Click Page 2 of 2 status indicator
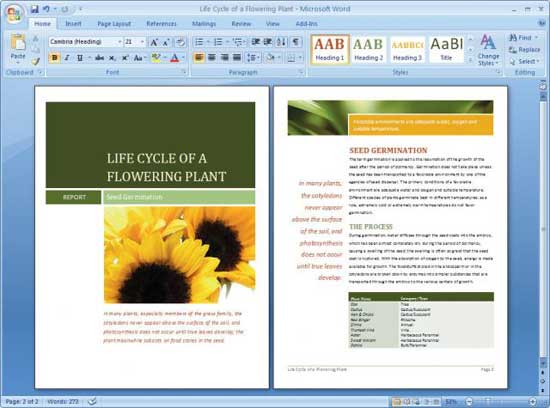550x408 pixels. (22, 401)
